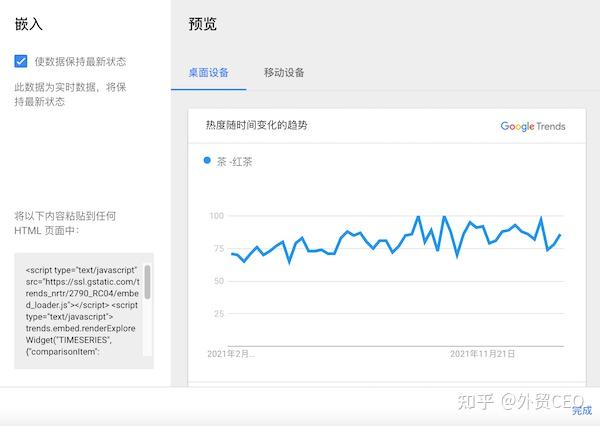600x426 pixels.
Task: Click the 75 y-axis value
Action: [x=219, y=248]
